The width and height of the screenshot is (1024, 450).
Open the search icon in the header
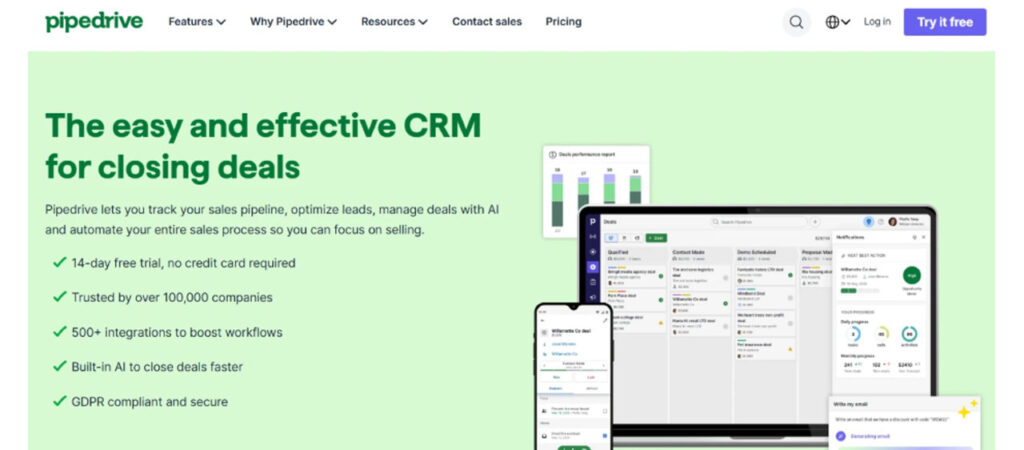point(796,22)
